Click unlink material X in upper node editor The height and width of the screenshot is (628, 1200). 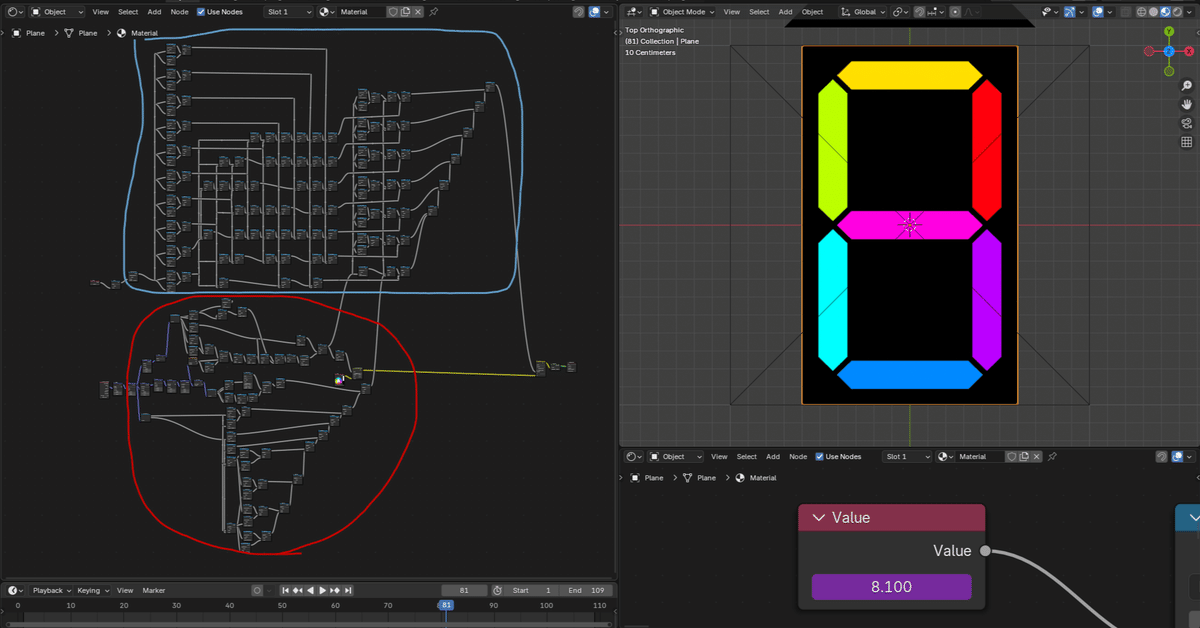419,12
